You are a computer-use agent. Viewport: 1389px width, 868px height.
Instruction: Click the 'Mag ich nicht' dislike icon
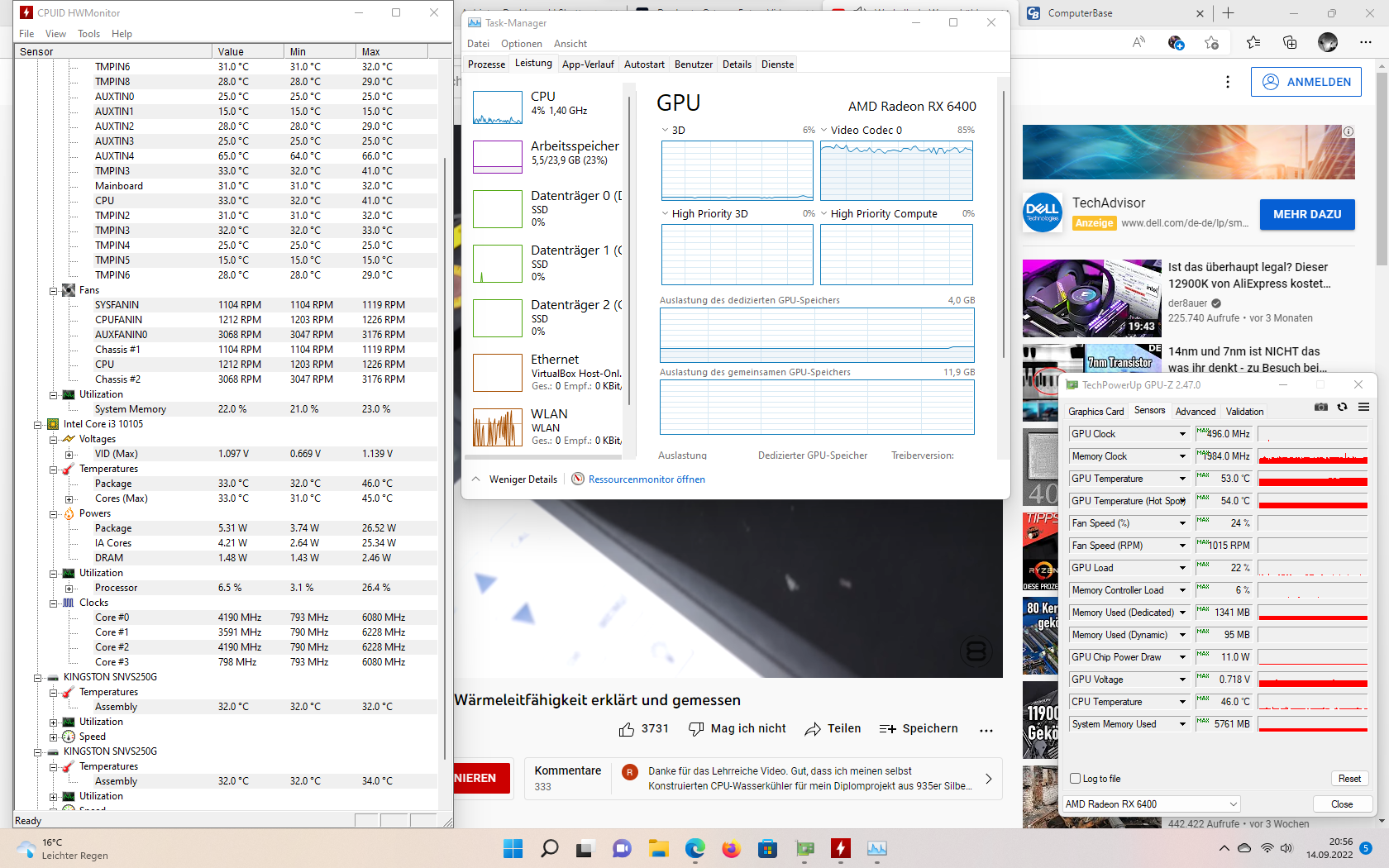[x=696, y=728]
